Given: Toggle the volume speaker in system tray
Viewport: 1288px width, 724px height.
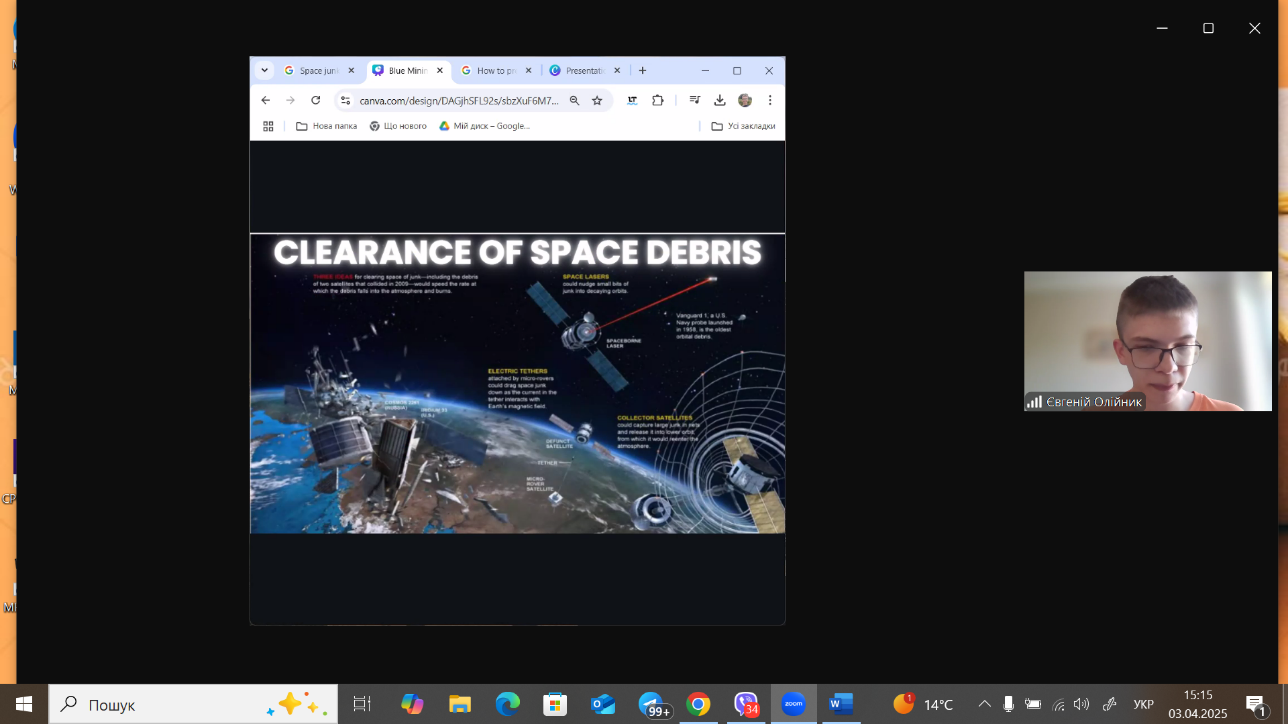Looking at the screenshot, I should tap(1081, 705).
